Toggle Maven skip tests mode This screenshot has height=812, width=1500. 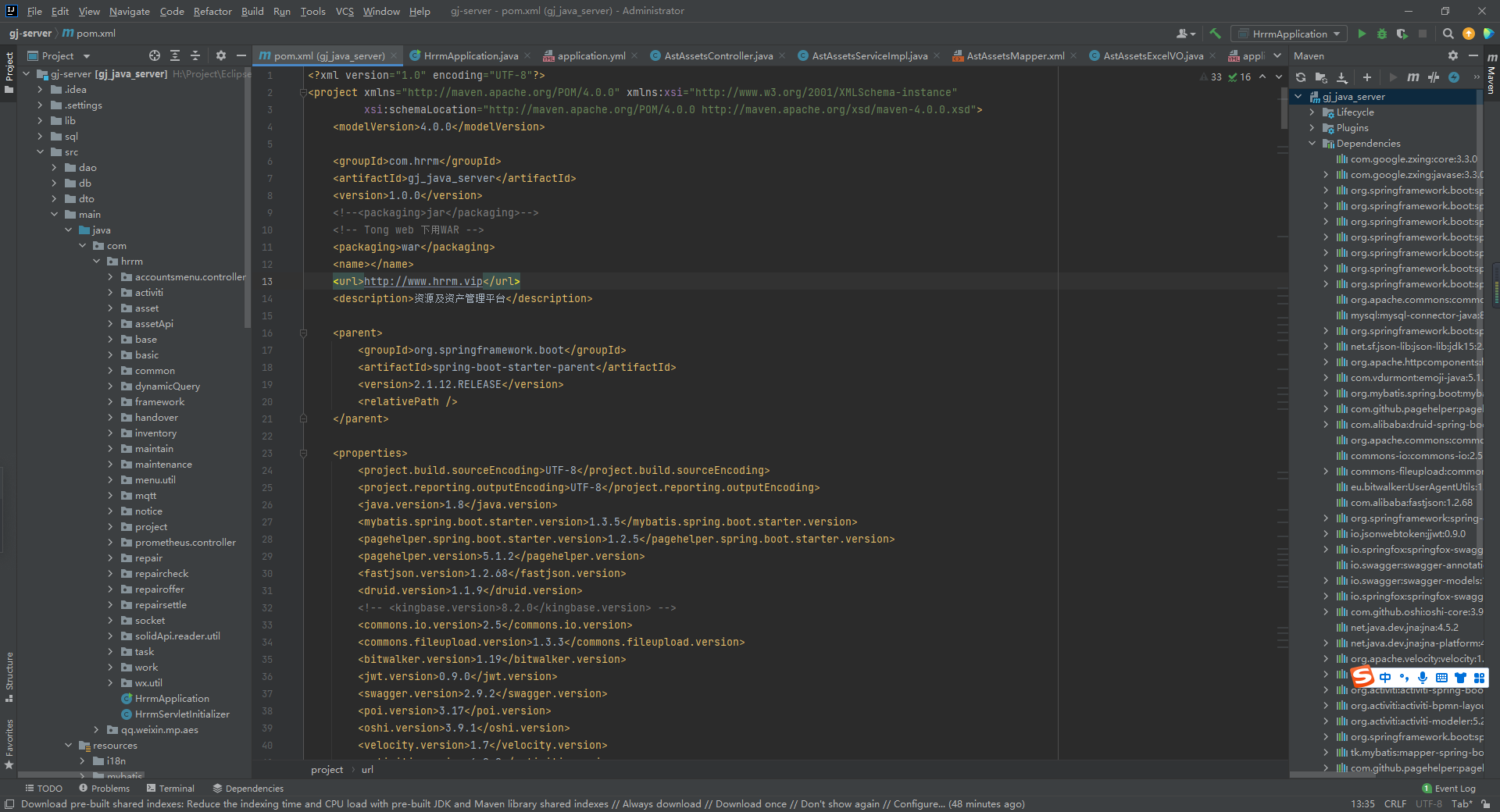(x=1454, y=77)
